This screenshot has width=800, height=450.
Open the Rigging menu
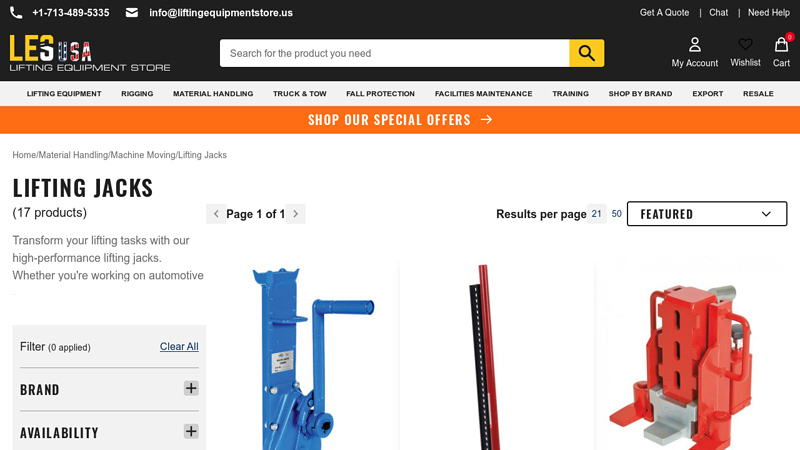pyautogui.click(x=137, y=94)
